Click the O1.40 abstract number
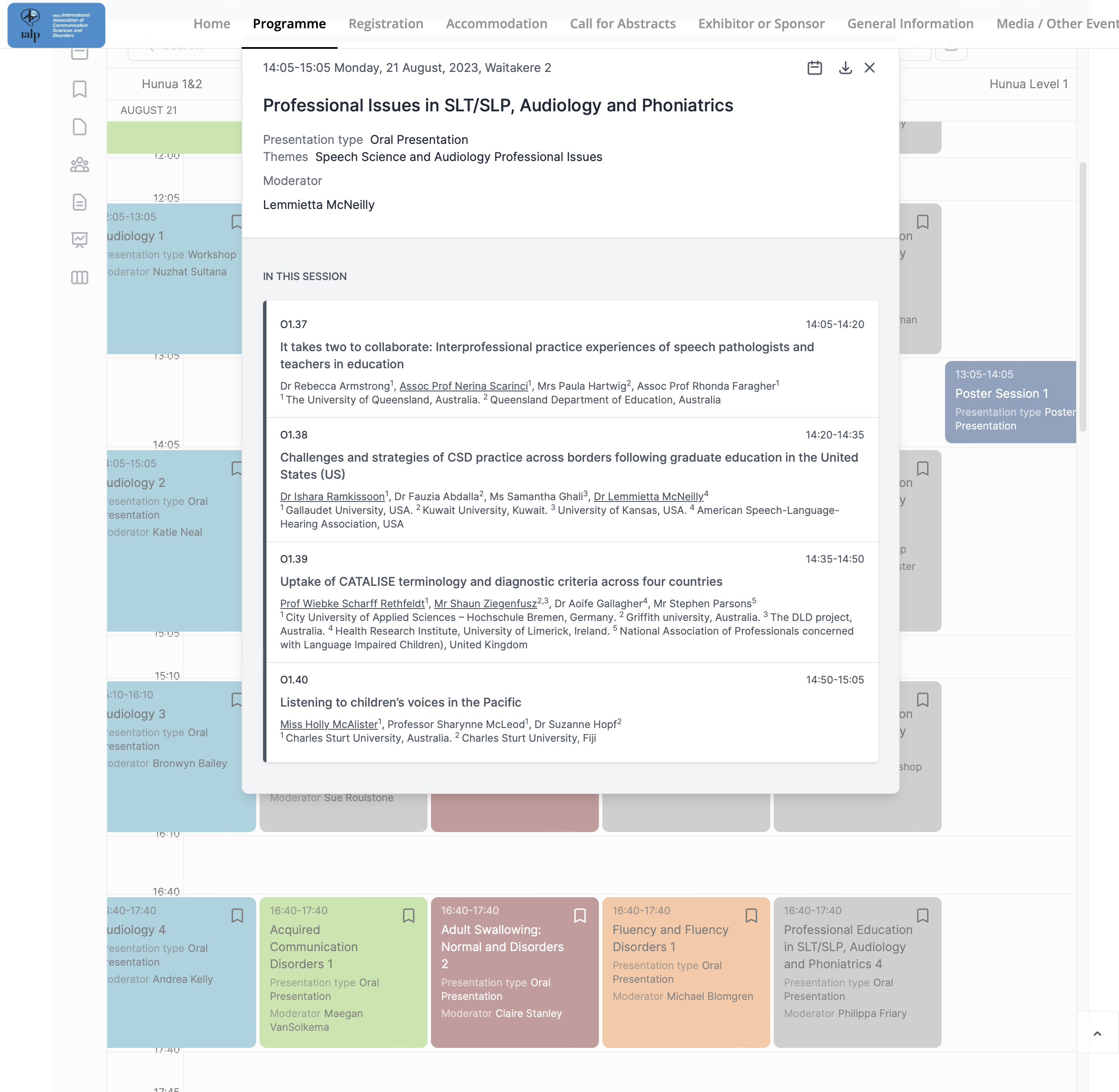1119x1092 pixels. [294, 680]
